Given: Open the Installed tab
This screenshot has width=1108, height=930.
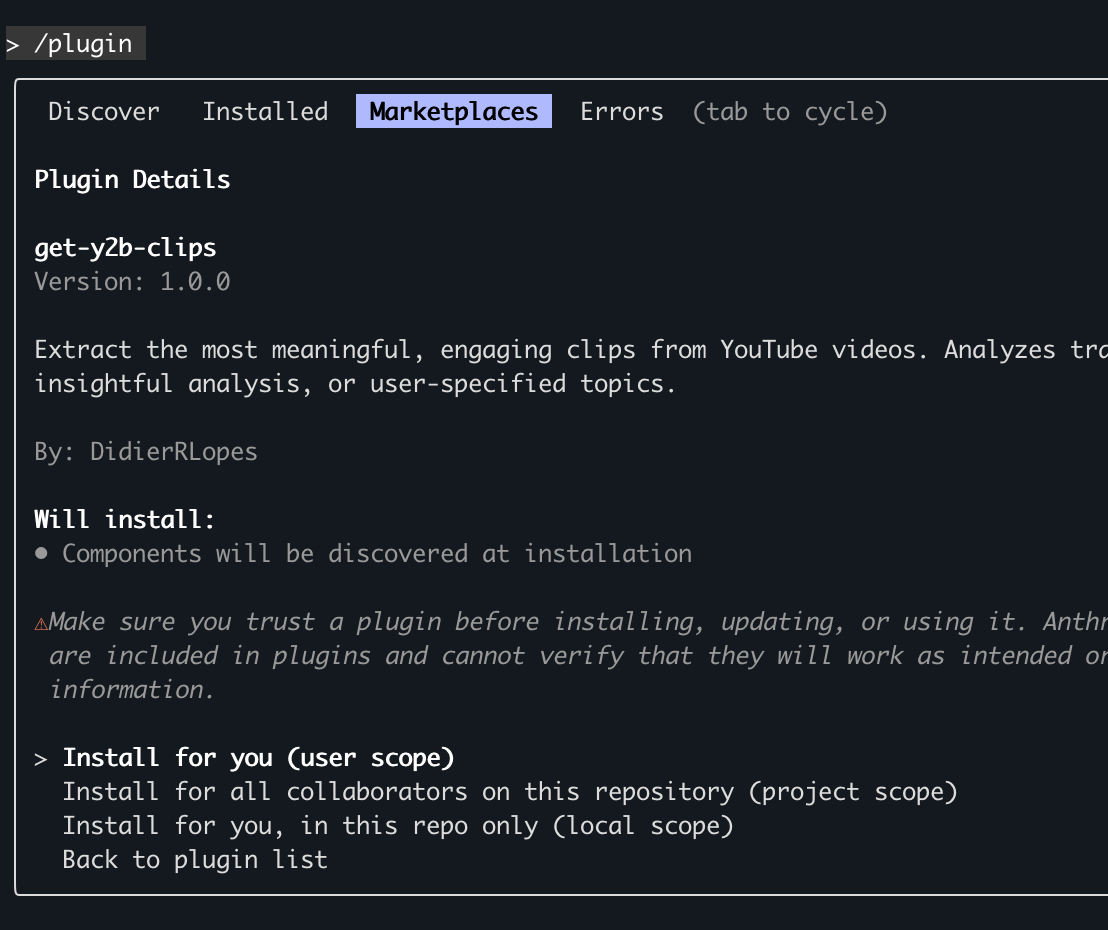Looking at the screenshot, I should [265, 111].
